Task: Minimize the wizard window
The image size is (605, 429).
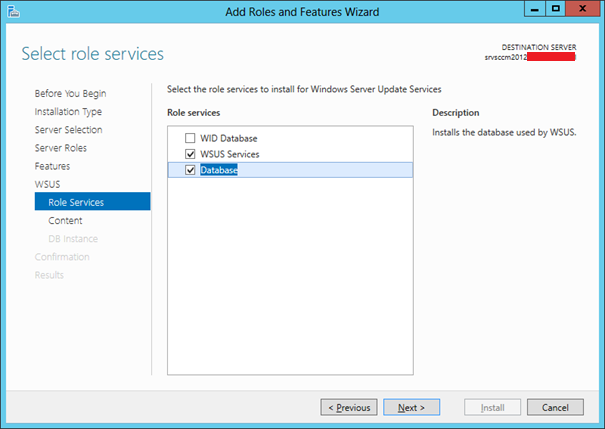Action: (535, 9)
